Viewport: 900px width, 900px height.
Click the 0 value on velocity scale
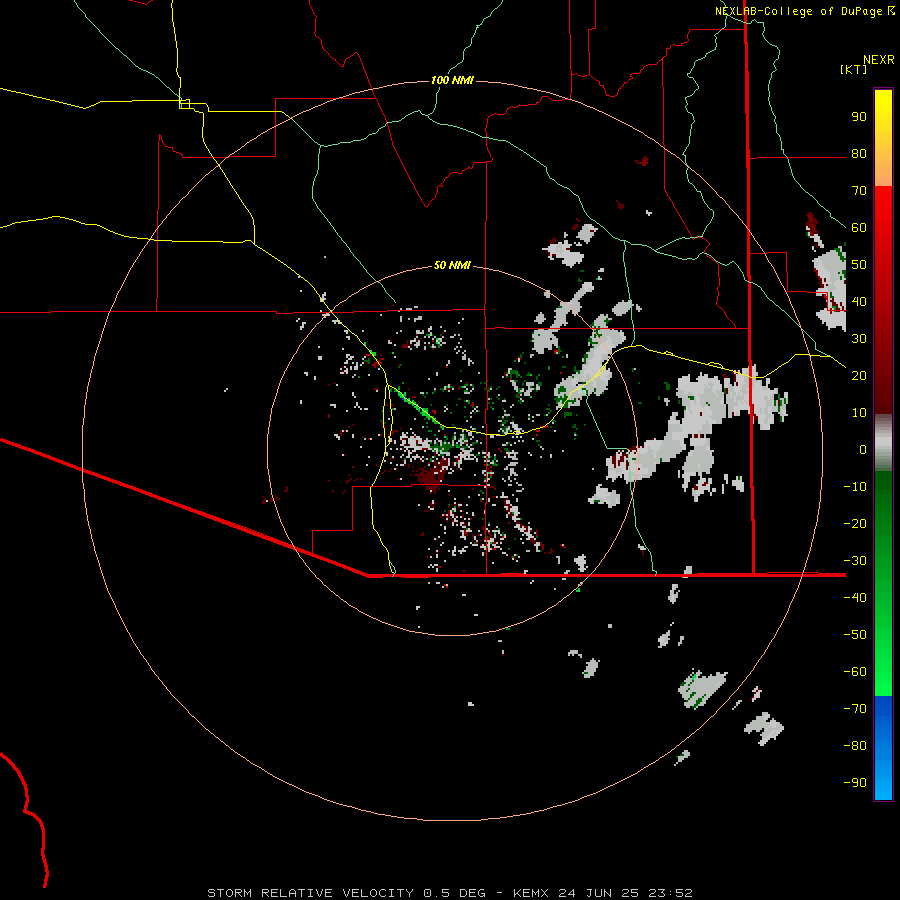click(x=863, y=449)
